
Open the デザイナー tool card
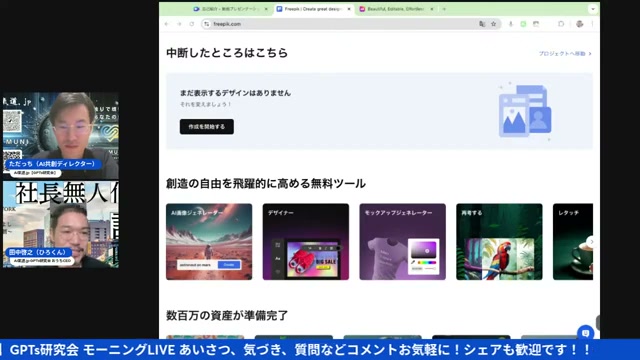(306, 242)
